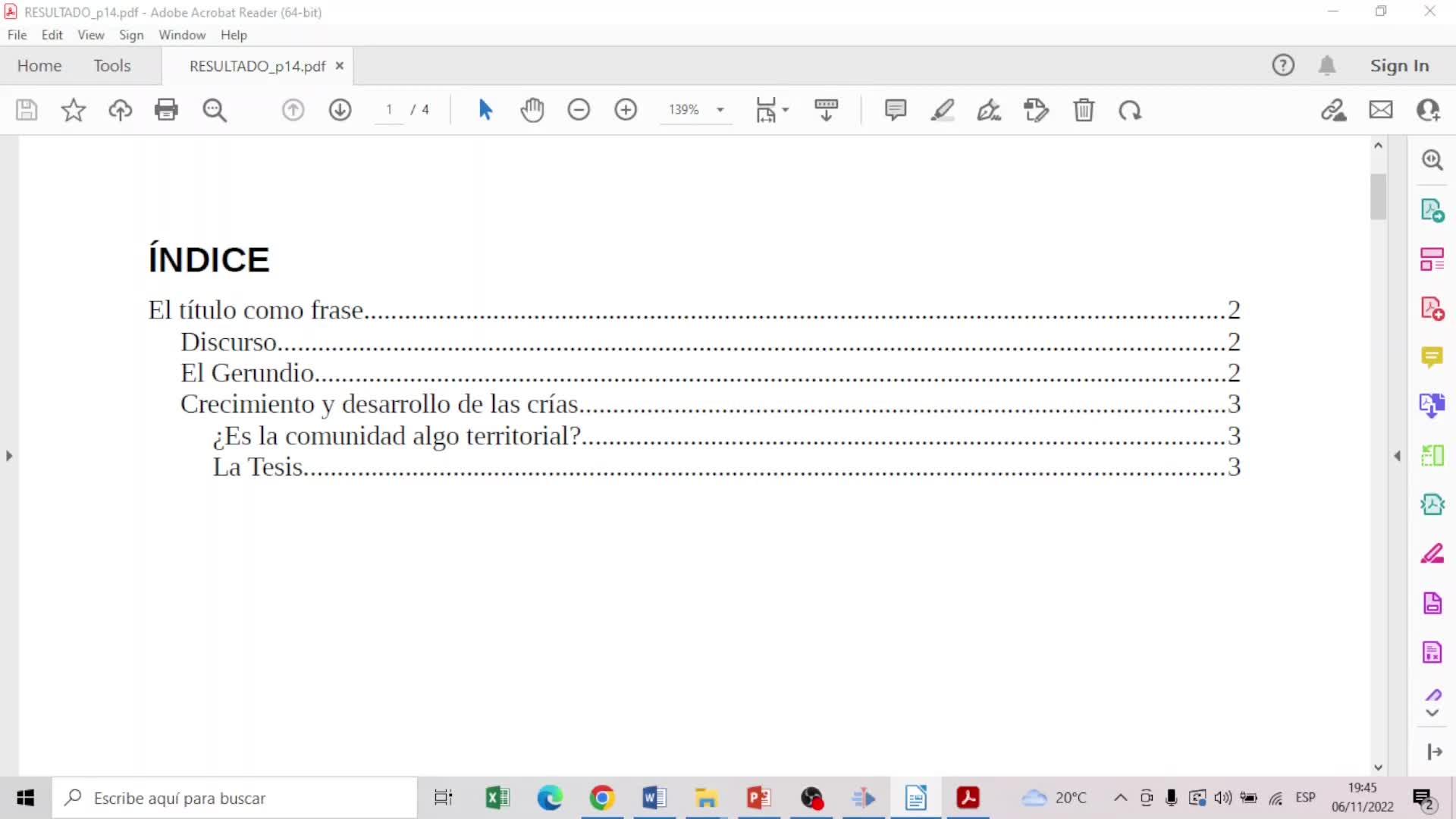Image resolution: width=1456 pixels, height=819 pixels.
Task: Expand the left navigation pane
Action: click(9, 456)
